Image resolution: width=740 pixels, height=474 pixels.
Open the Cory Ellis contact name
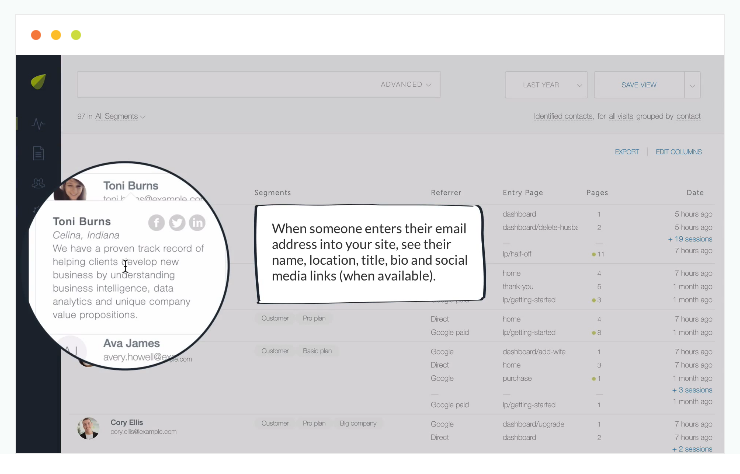126,422
